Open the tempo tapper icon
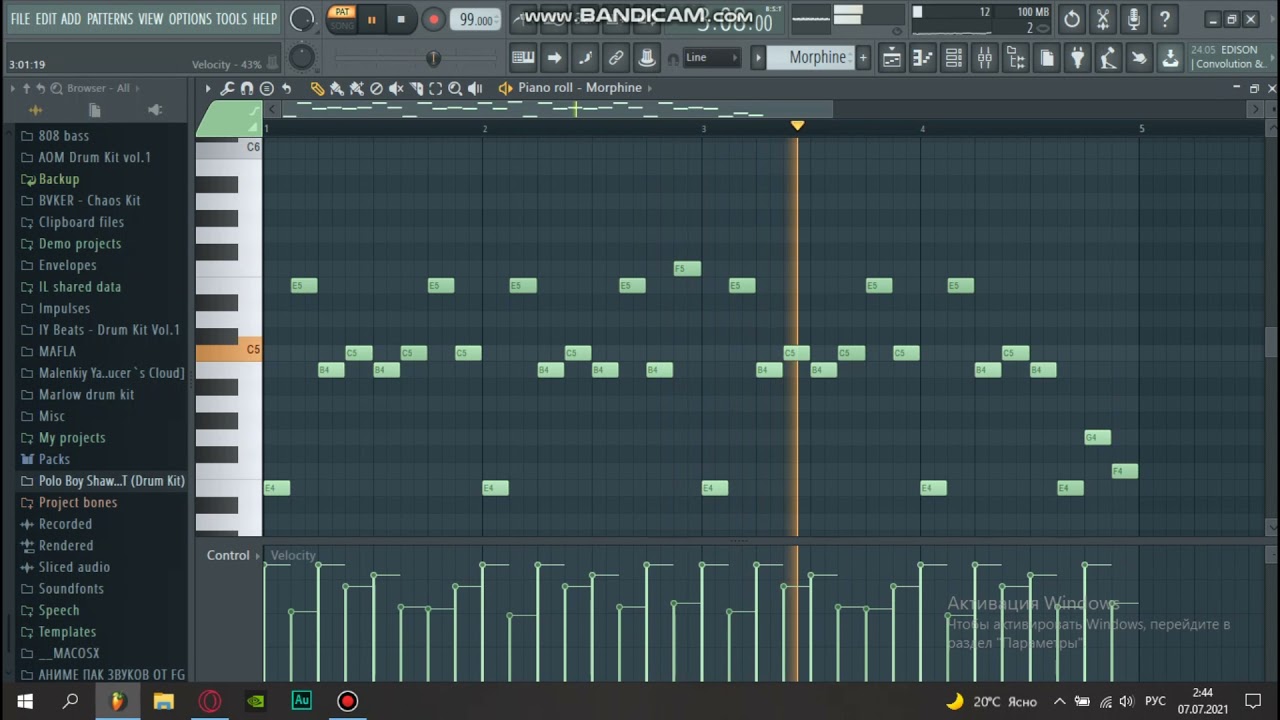Image resolution: width=1280 pixels, height=720 pixels. 1108,58
